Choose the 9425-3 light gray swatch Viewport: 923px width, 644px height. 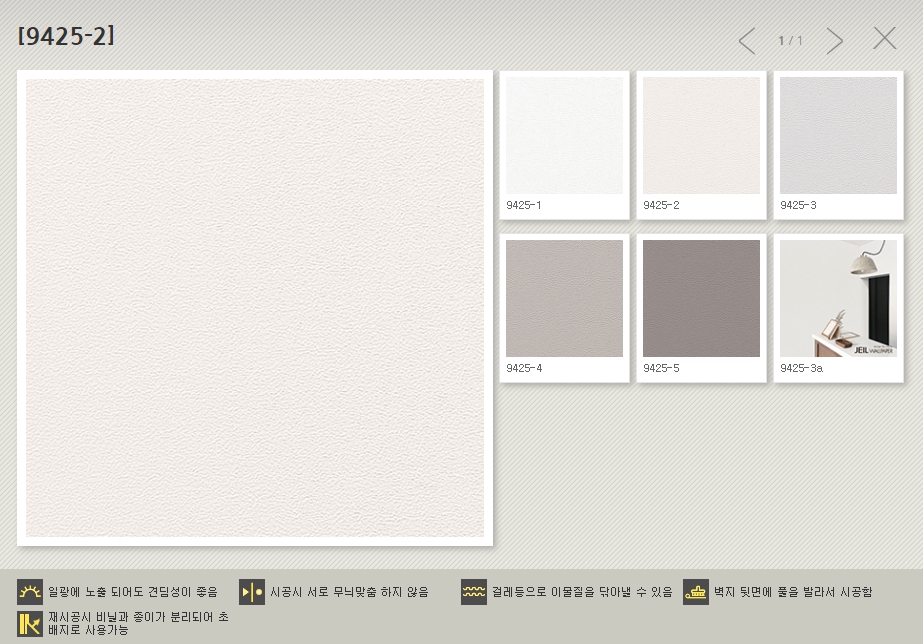click(x=838, y=136)
